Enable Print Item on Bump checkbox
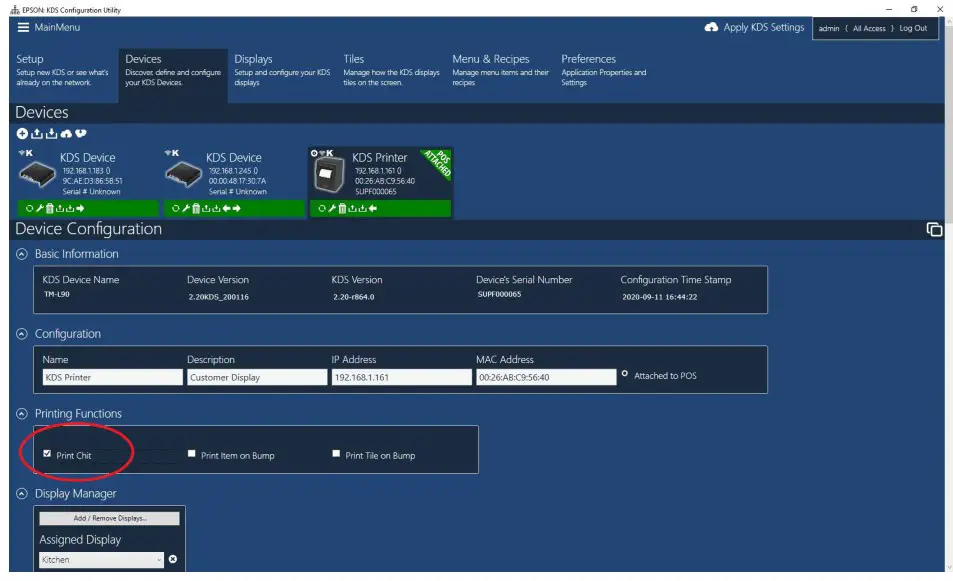The image size is (953, 581). click(x=191, y=453)
